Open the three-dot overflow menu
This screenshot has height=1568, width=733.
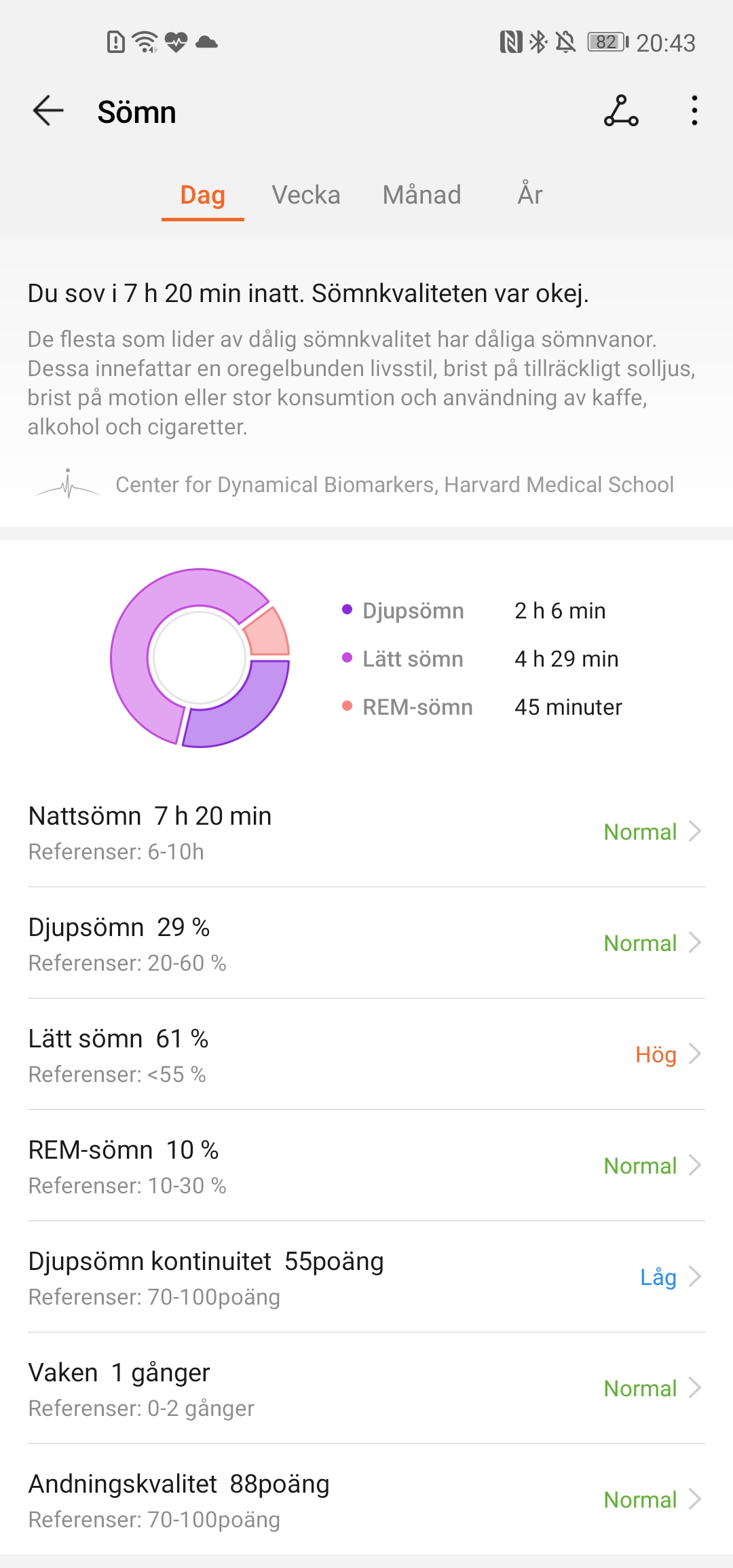click(694, 111)
